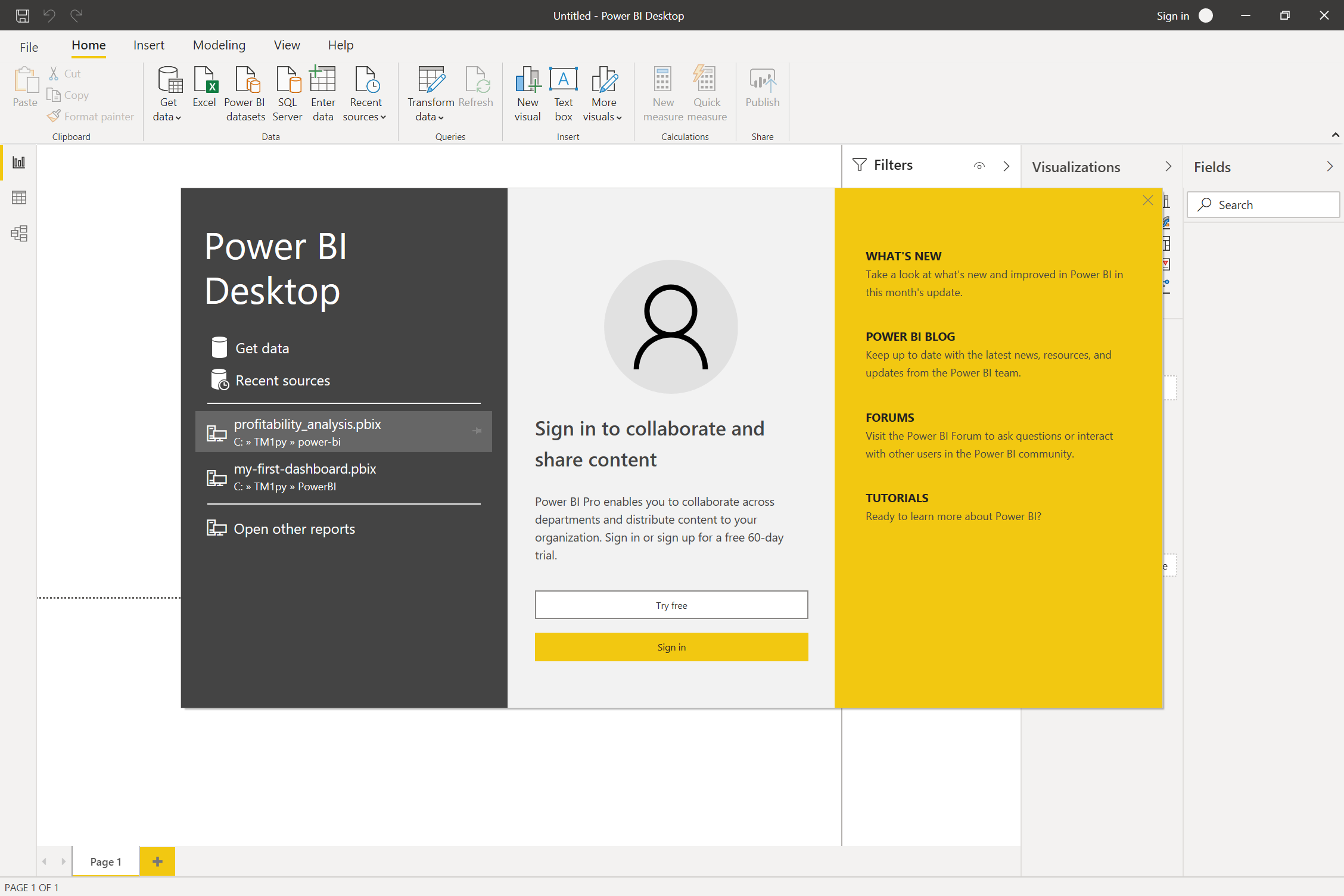1344x896 pixels.
Task: Open the Modeling ribbon tab
Action: tap(219, 45)
